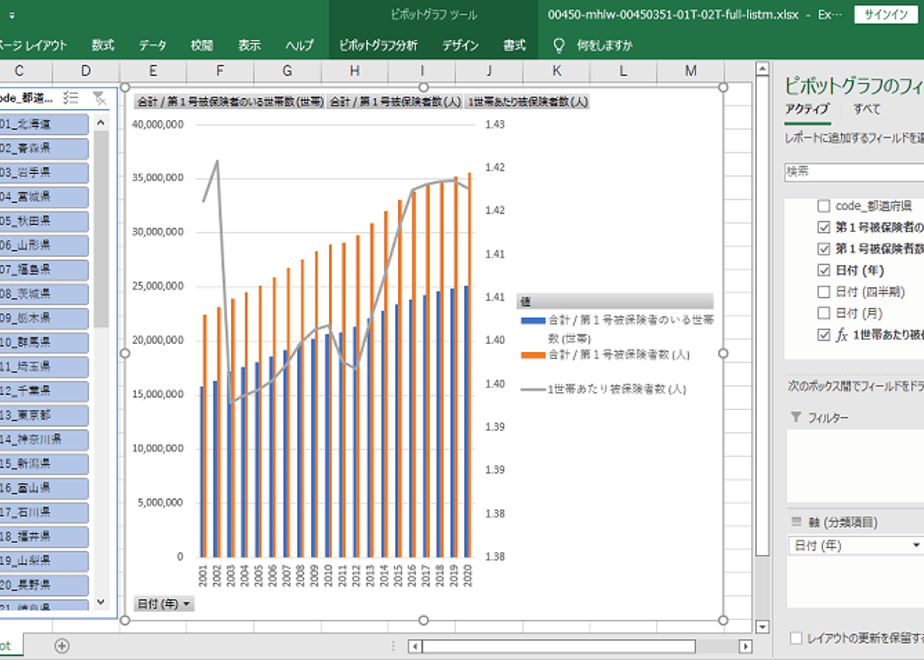Click horizontal scrollbar right arrow
The height and width of the screenshot is (660, 924).
[745, 646]
